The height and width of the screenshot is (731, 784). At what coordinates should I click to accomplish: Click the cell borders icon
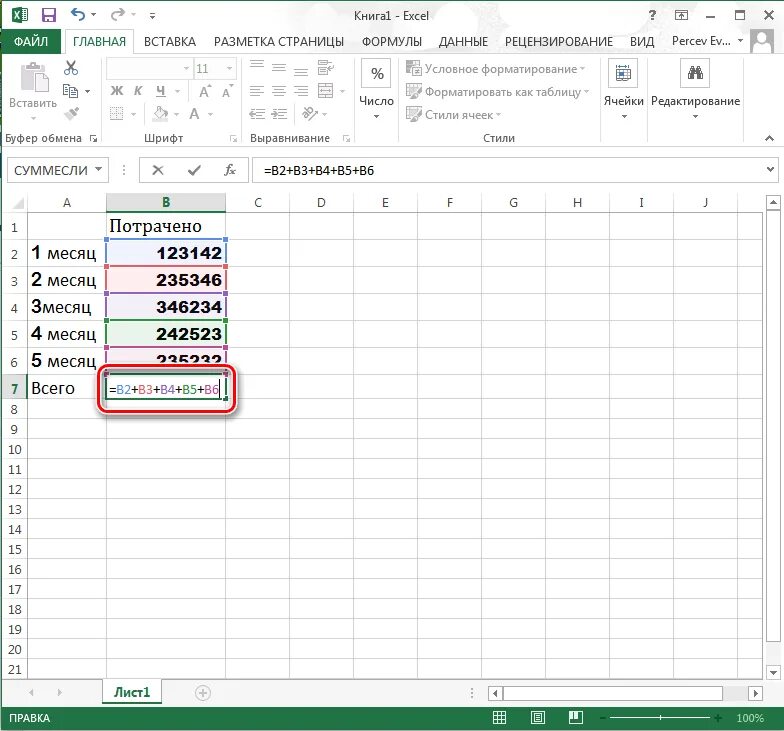(x=116, y=114)
